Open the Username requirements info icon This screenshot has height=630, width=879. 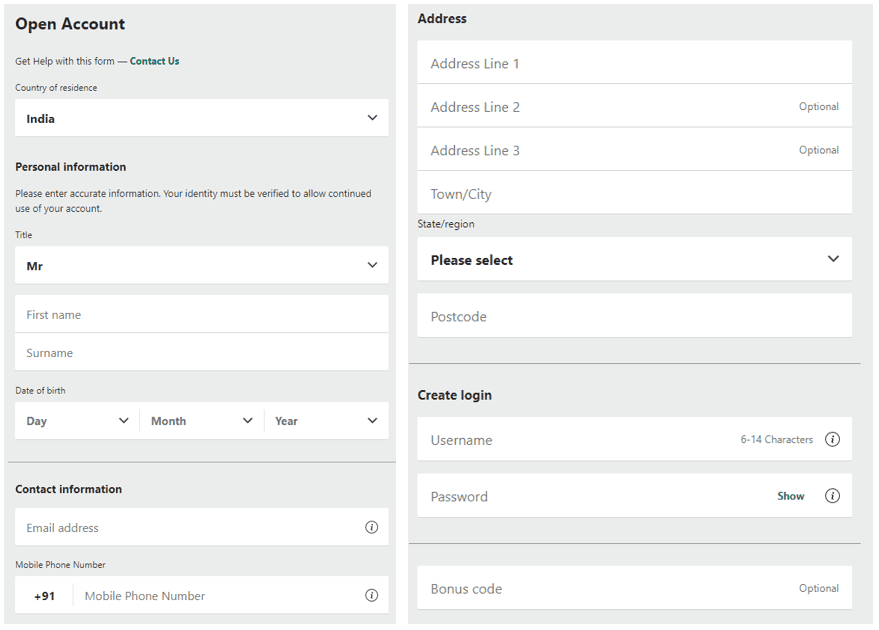[833, 439]
